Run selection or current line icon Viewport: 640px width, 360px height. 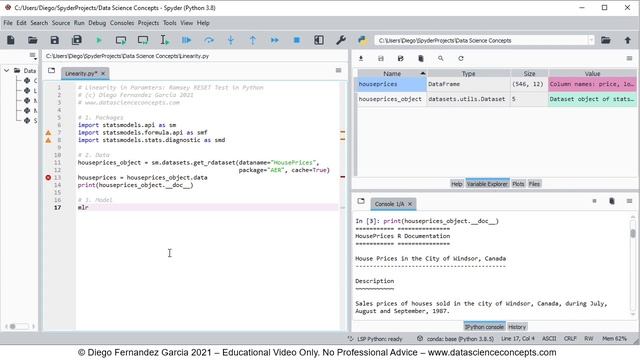(164, 40)
